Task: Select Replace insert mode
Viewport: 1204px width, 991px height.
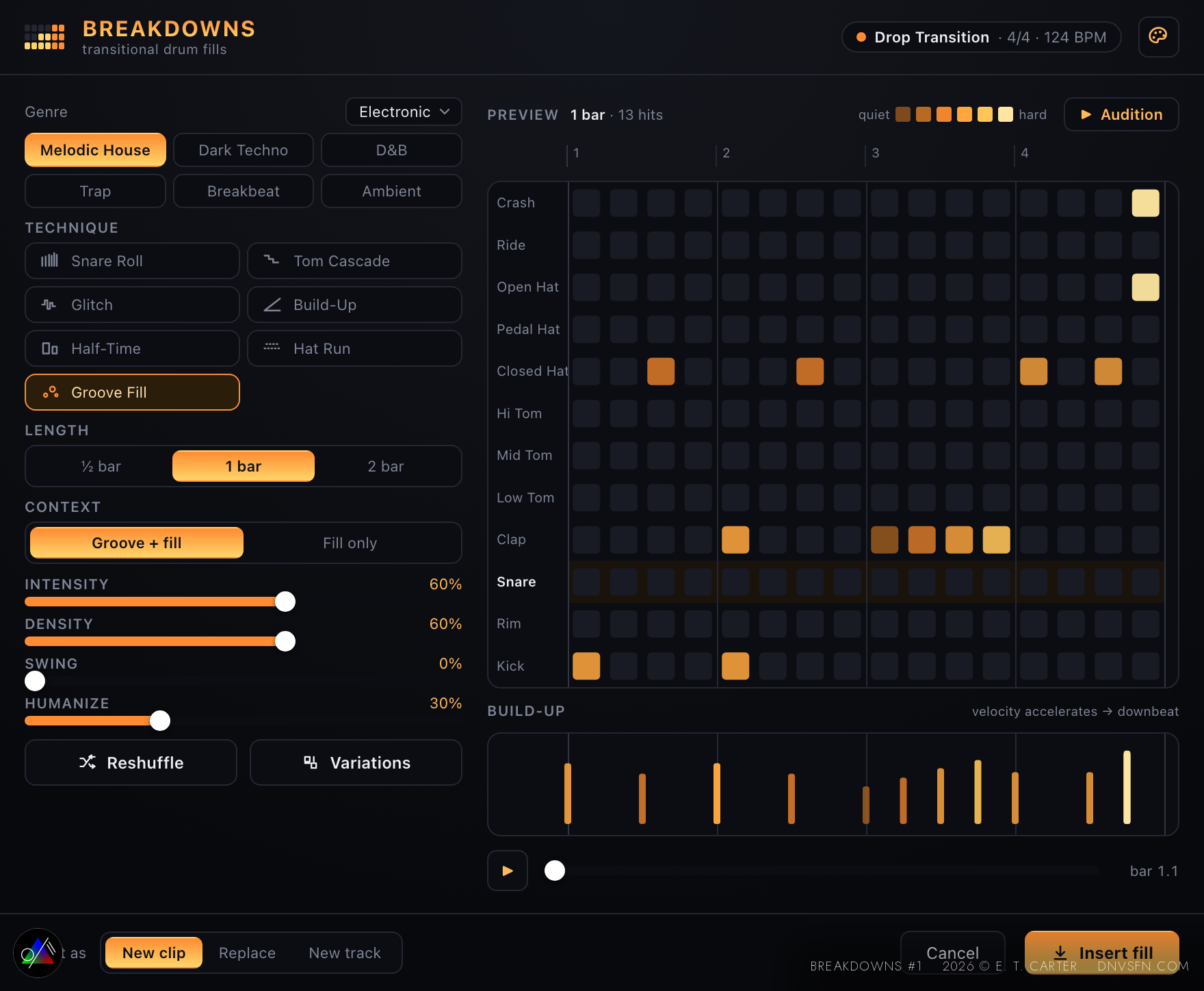Action: [247, 953]
